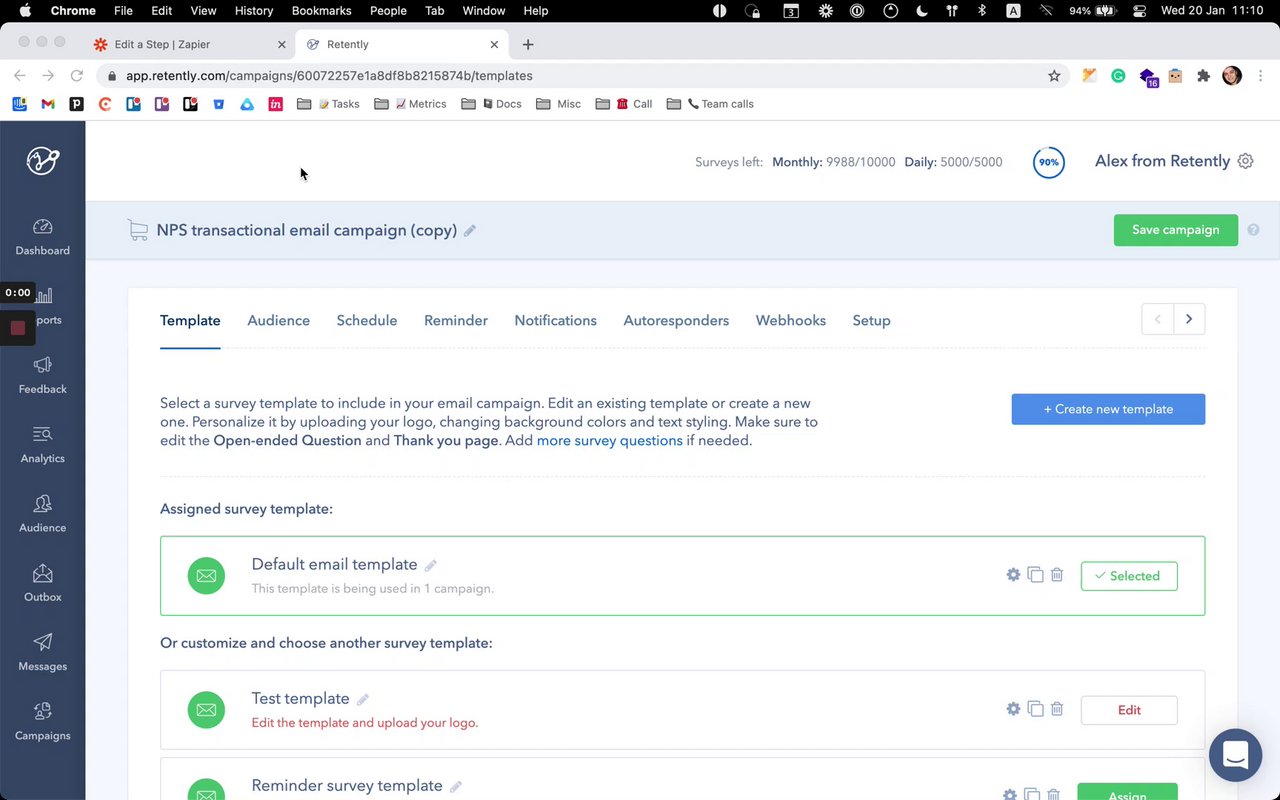Click the Save campaign button
Screen dimensions: 1280x800
point(1176,230)
